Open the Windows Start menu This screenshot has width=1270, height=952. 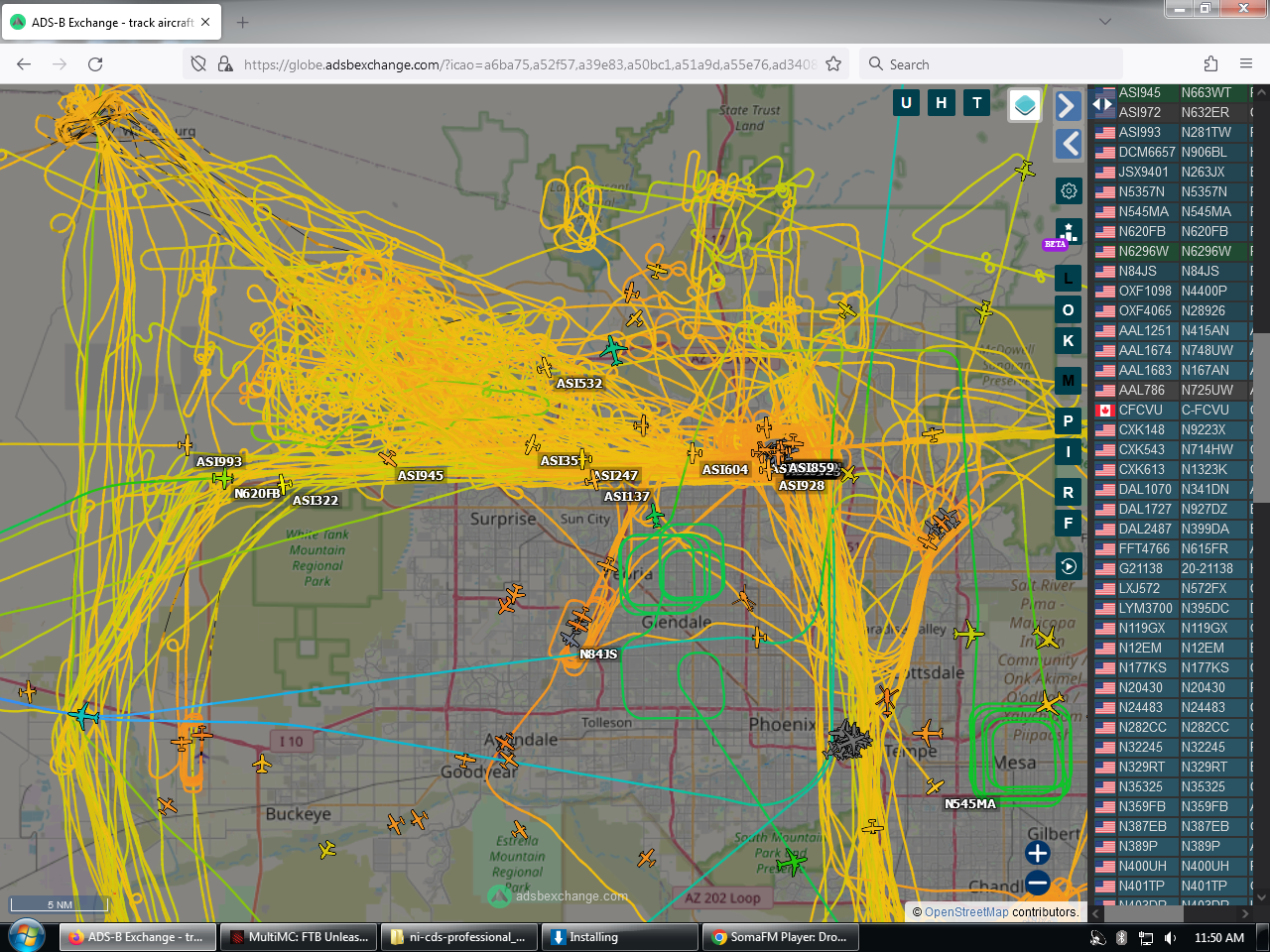coord(26,936)
